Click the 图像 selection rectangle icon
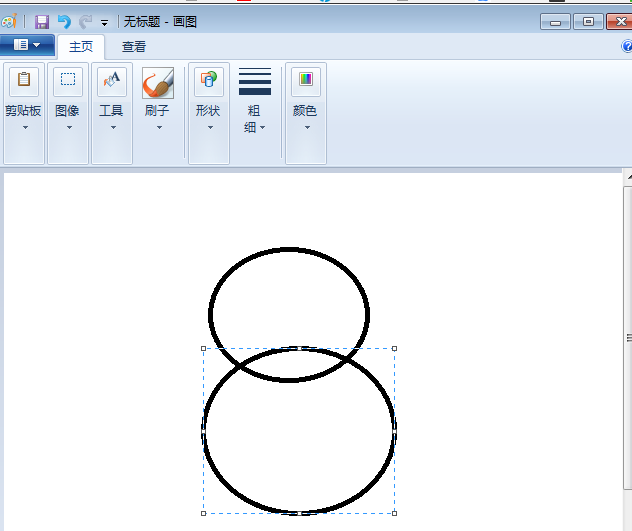632x531 pixels. (68, 80)
